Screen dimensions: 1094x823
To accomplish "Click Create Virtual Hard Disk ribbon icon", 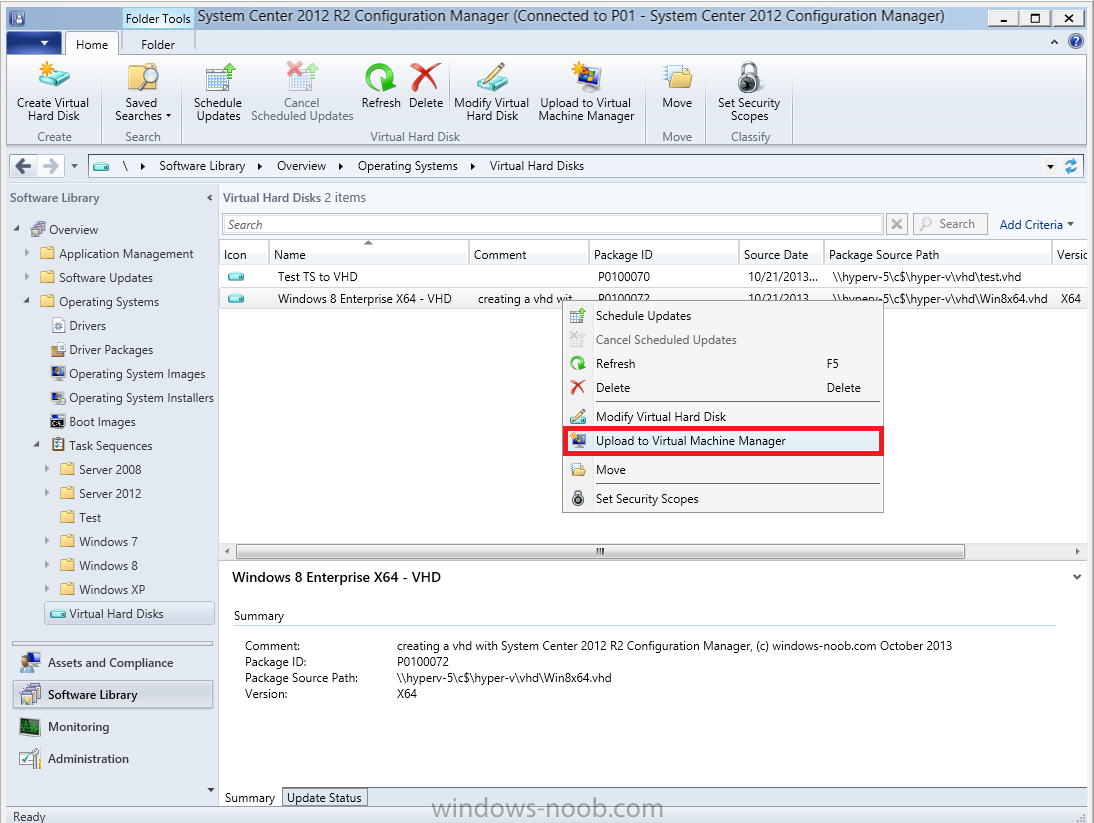I will (53, 77).
